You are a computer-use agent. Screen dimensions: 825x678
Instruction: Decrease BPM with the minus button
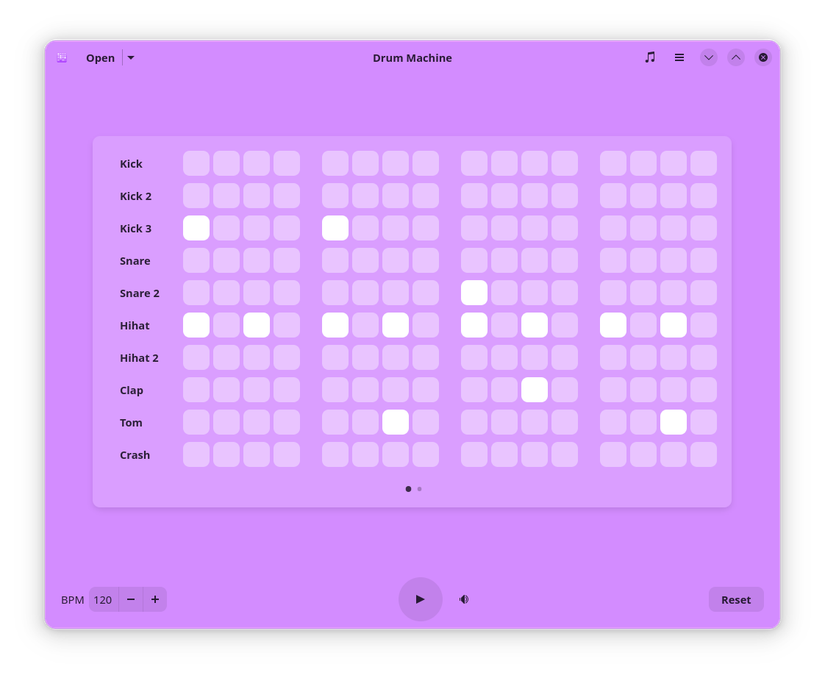(x=131, y=599)
